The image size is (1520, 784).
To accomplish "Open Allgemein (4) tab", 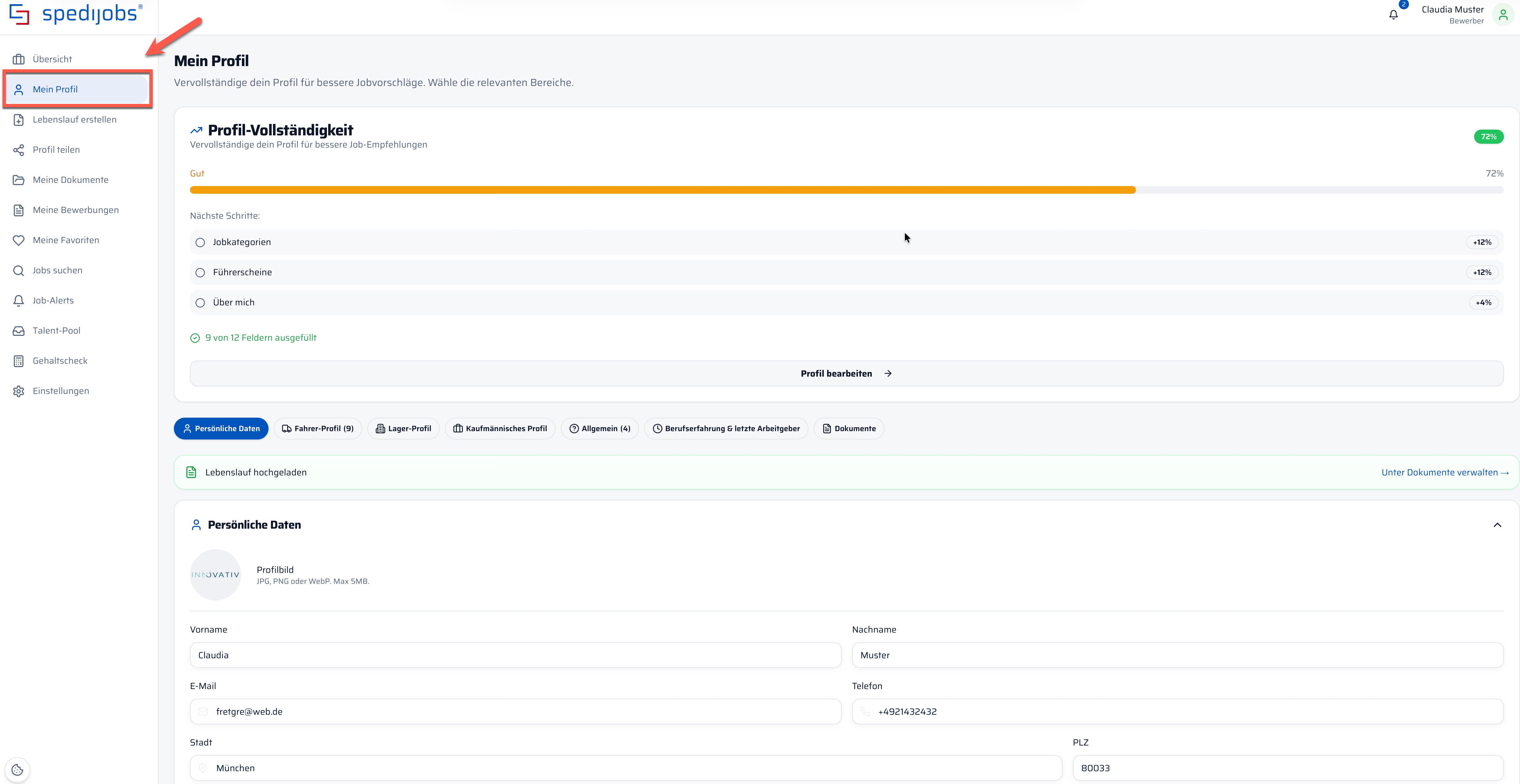I will (x=600, y=428).
